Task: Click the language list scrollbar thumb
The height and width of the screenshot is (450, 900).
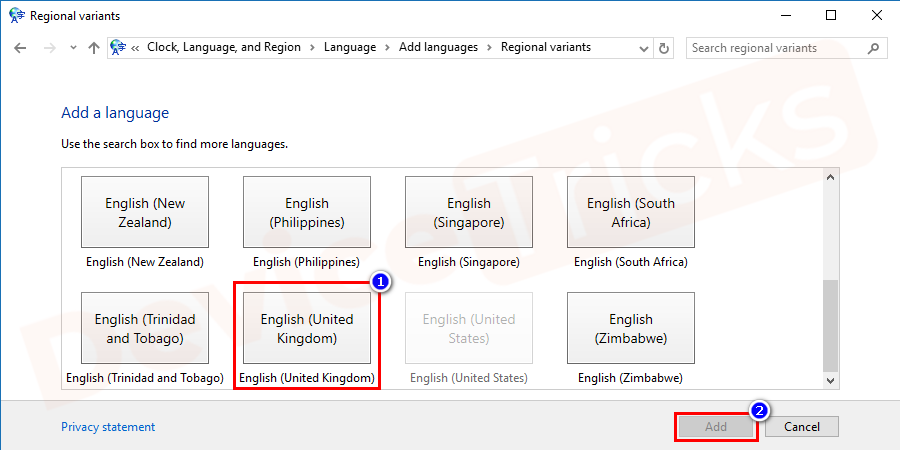Action: [831, 326]
